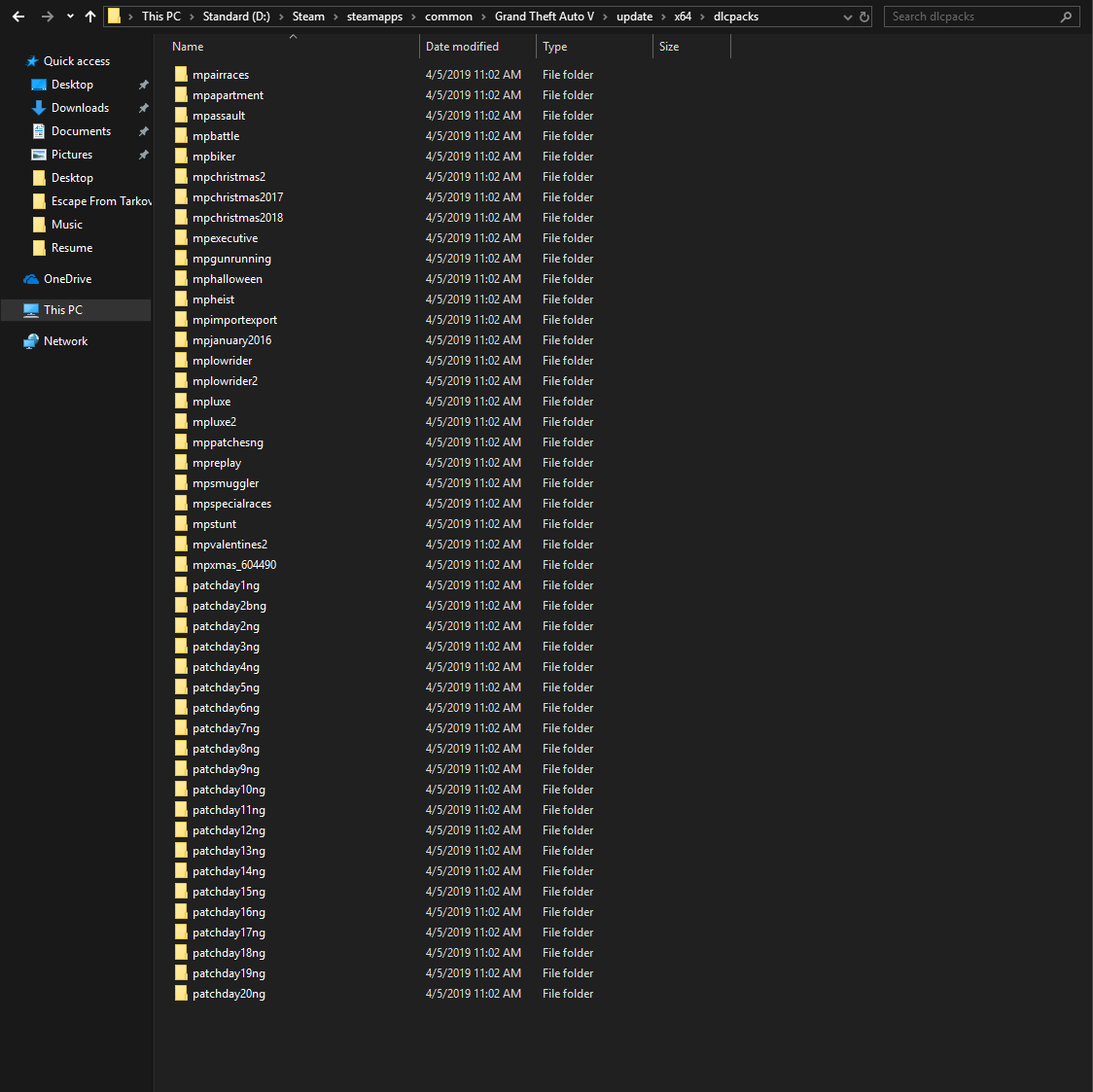The width and height of the screenshot is (1093, 1092).
Task: Click the chevron after Steam in path
Action: coord(335,17)
